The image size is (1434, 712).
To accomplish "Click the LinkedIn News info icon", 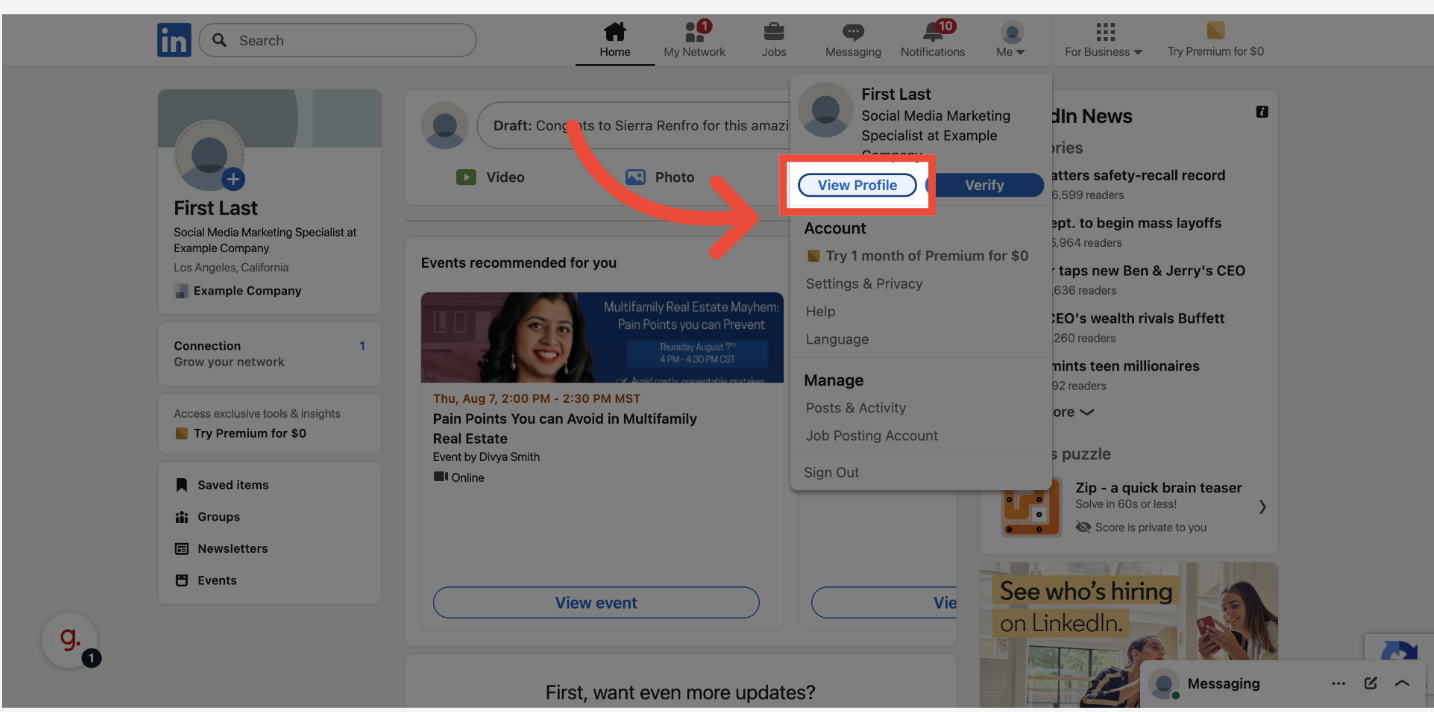I will [x=1262, y=112].
